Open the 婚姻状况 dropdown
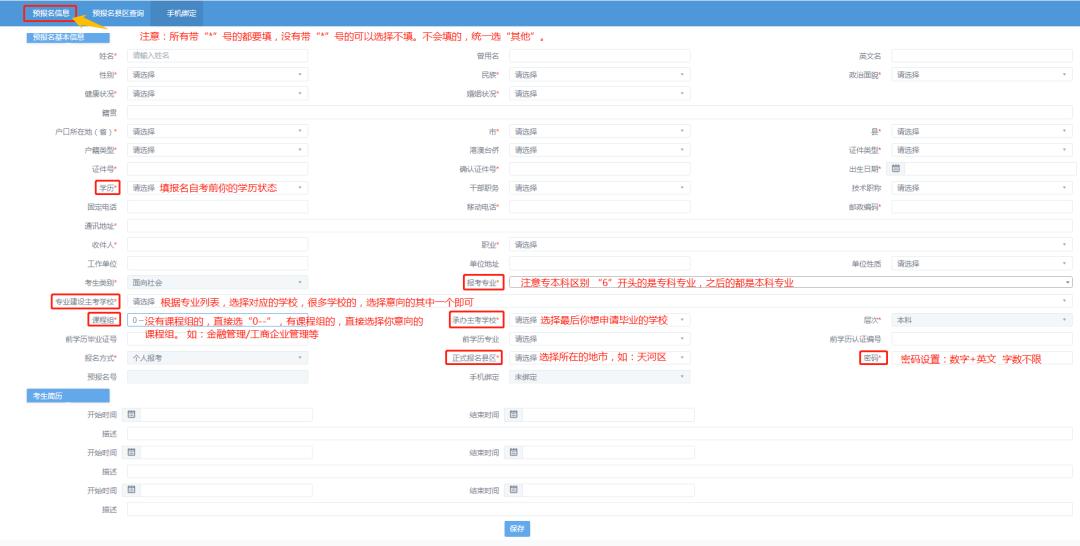Image resolution: width=1080 pixels, height=546 pixels. pos(599,94)
